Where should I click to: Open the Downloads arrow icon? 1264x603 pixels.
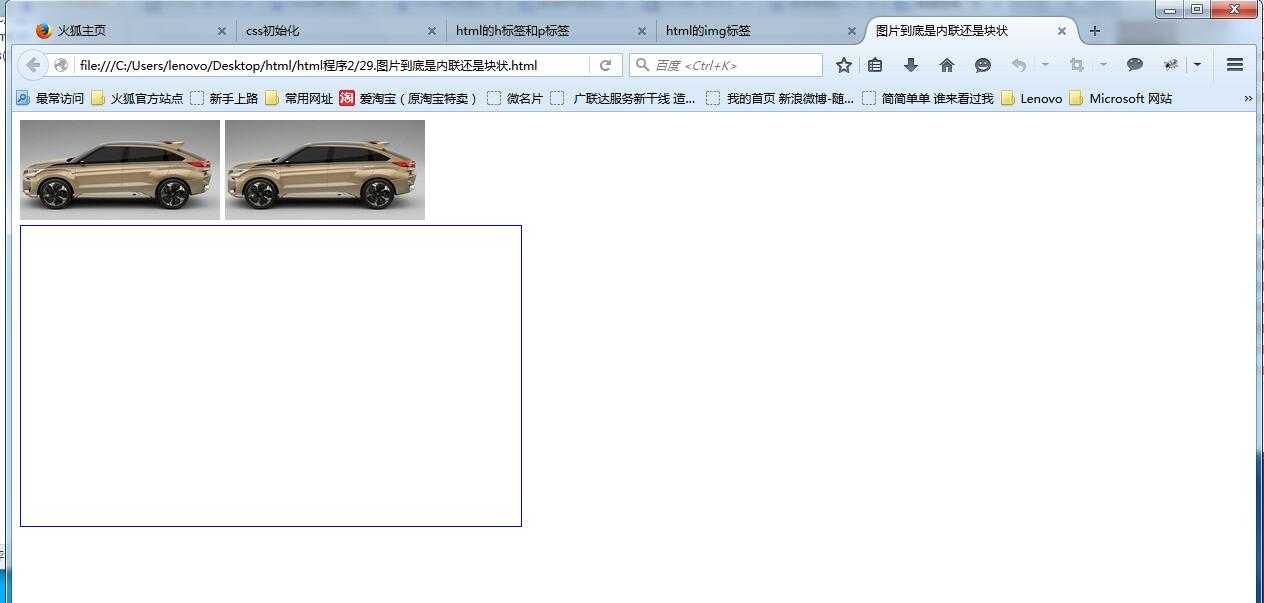[x=911, y=65]
